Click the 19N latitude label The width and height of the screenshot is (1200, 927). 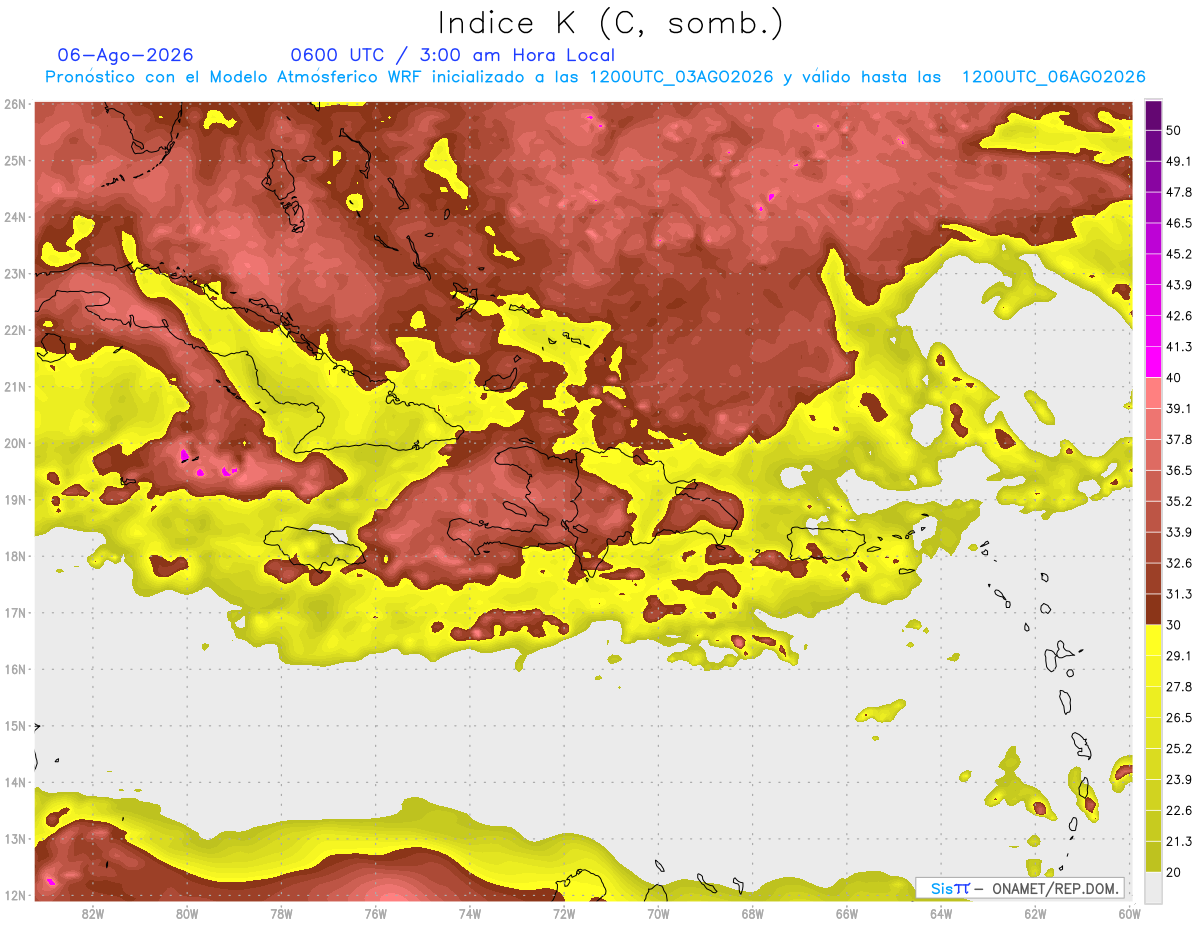coord(15,499)
